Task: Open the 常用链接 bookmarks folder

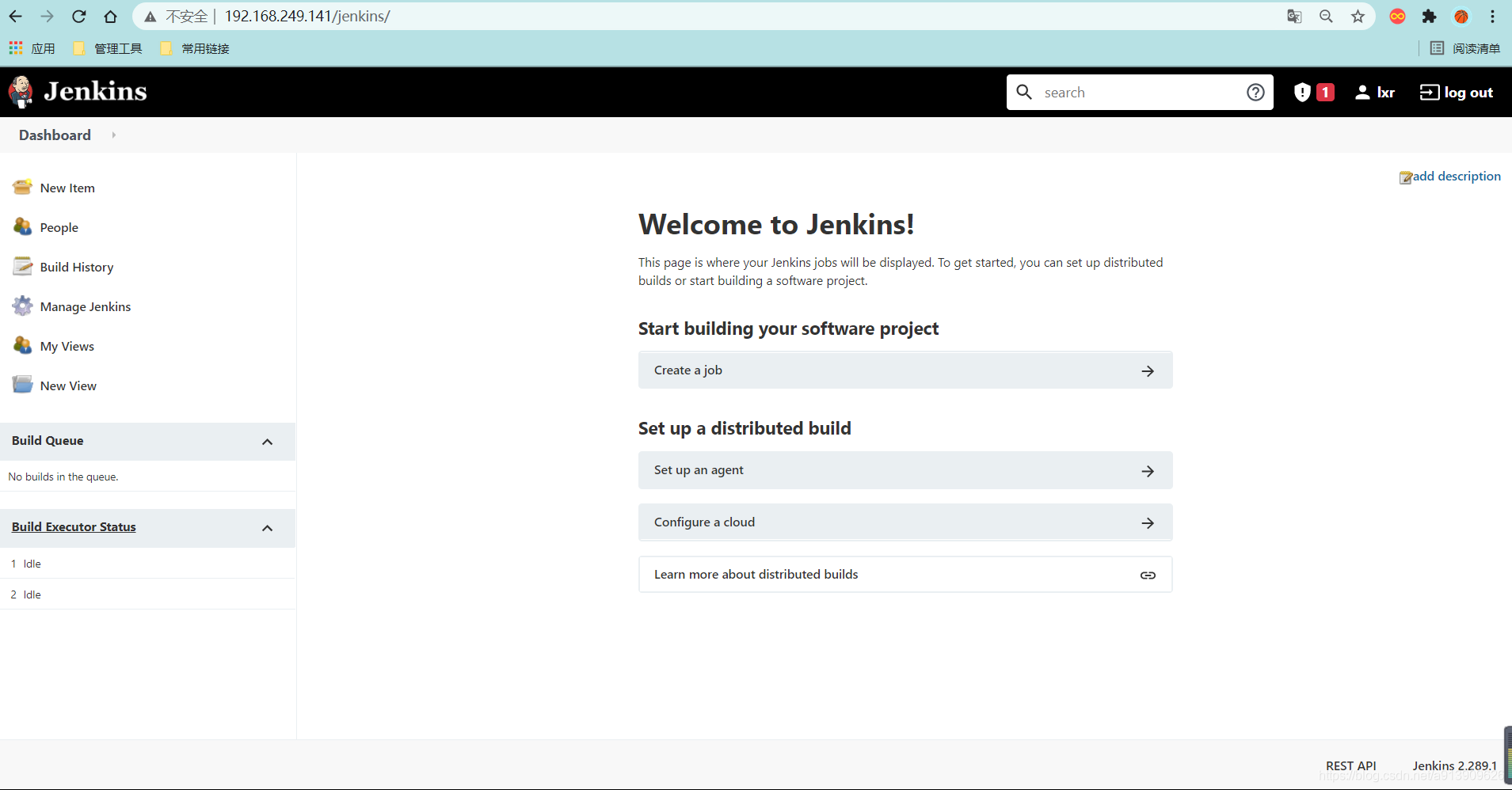Action: [195, 48]
